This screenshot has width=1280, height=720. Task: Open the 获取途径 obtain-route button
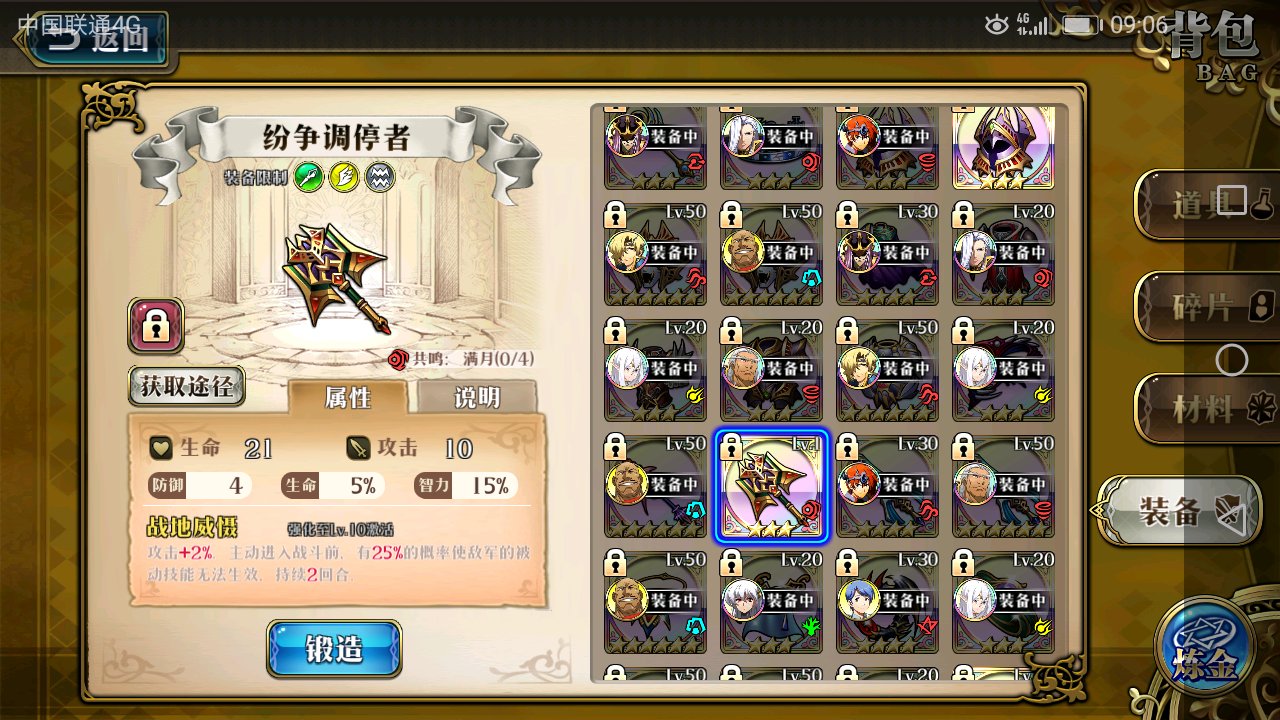pyautogui.click(x=187, y=386)
